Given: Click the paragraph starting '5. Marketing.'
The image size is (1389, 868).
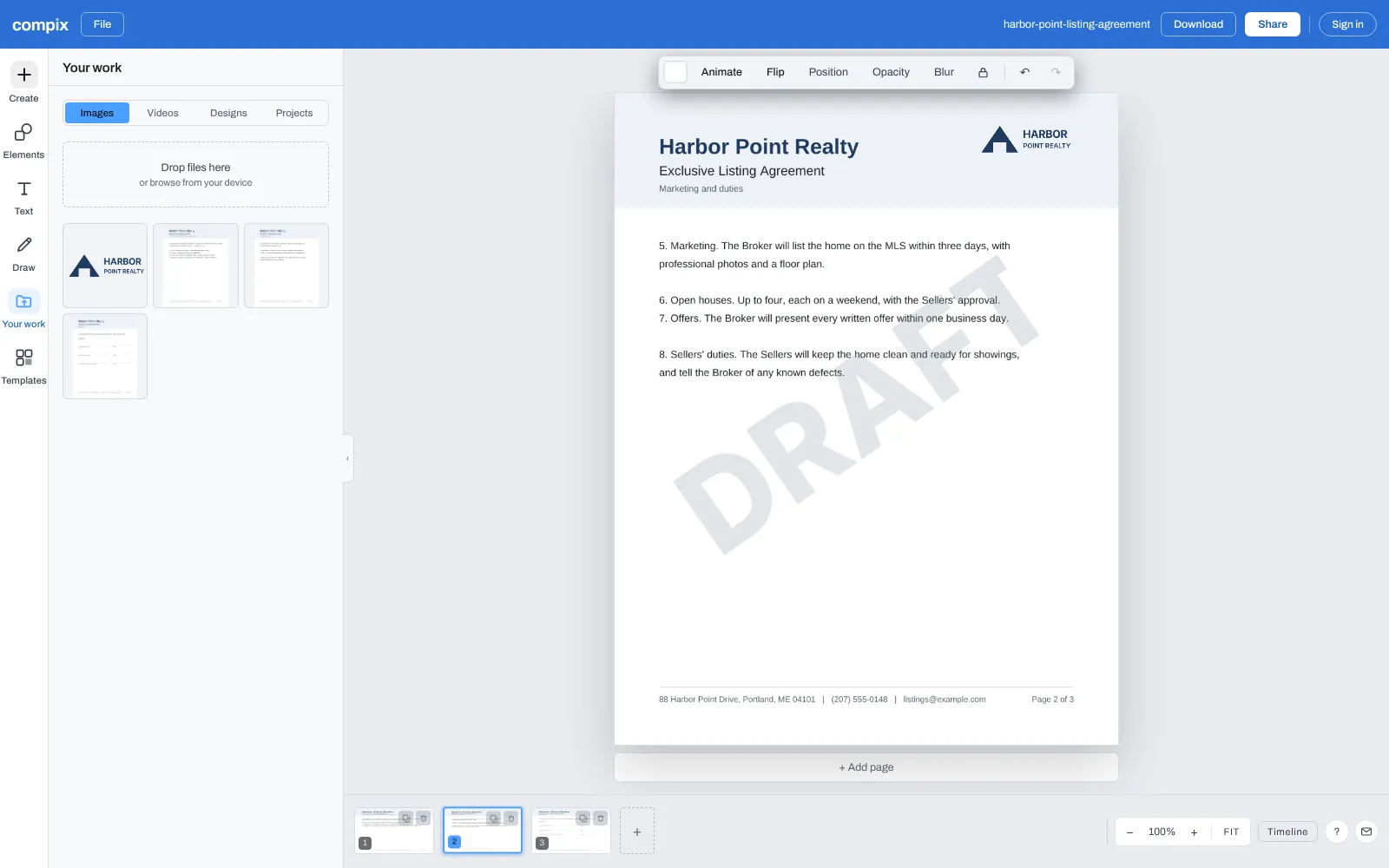Looking at the screenshot, I should coord(834,255).
